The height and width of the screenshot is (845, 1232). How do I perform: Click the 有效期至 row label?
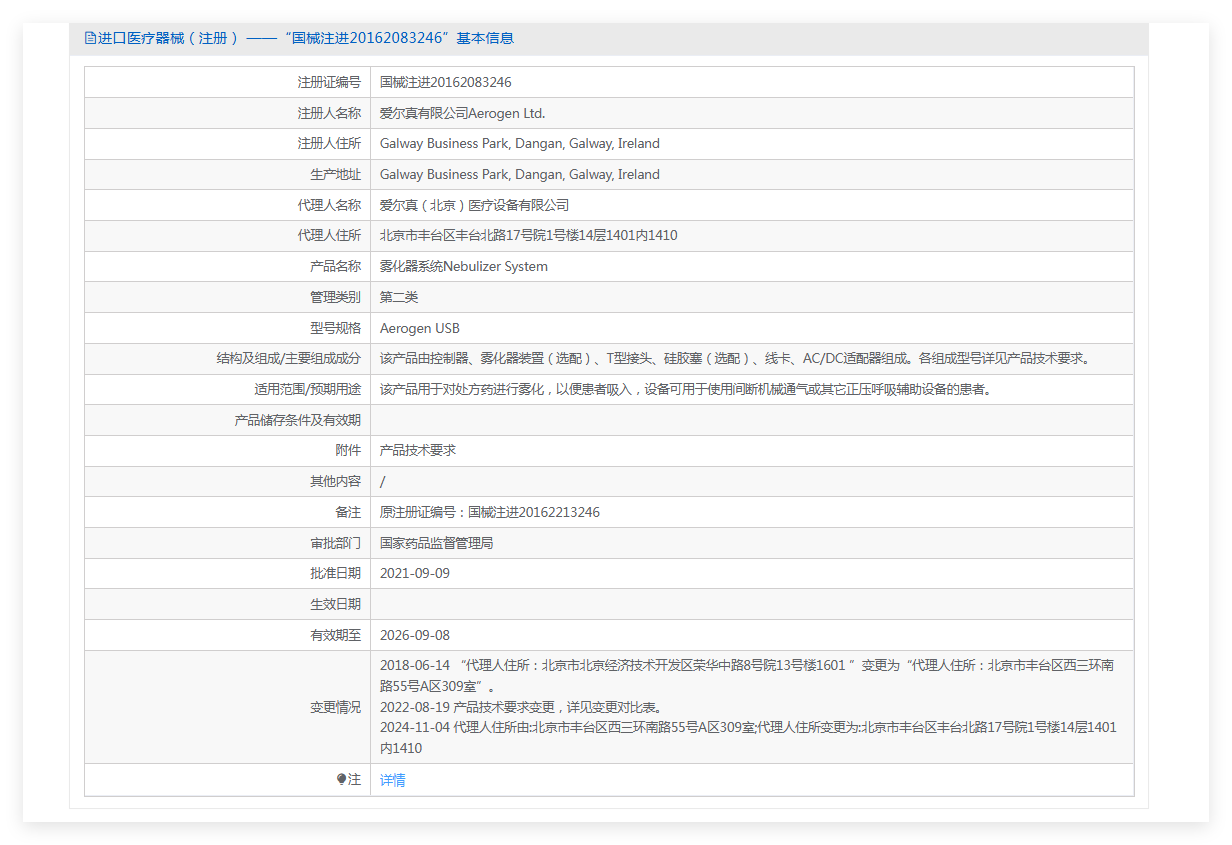pyautogui.click(x=335, y=635)
